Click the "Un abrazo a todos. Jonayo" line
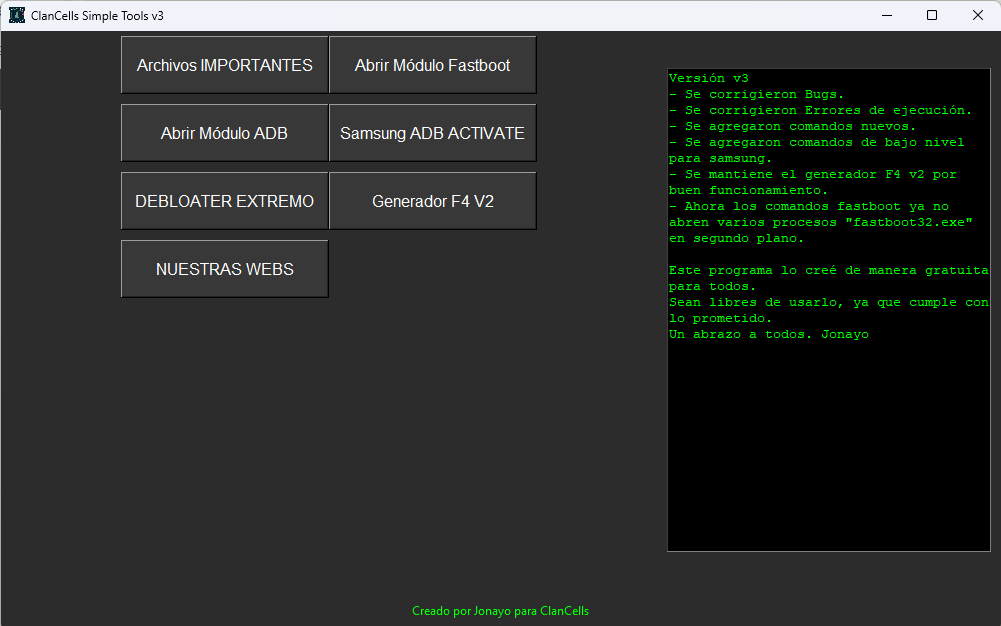This screenshot has height=626, width=1001. (768, 334)
